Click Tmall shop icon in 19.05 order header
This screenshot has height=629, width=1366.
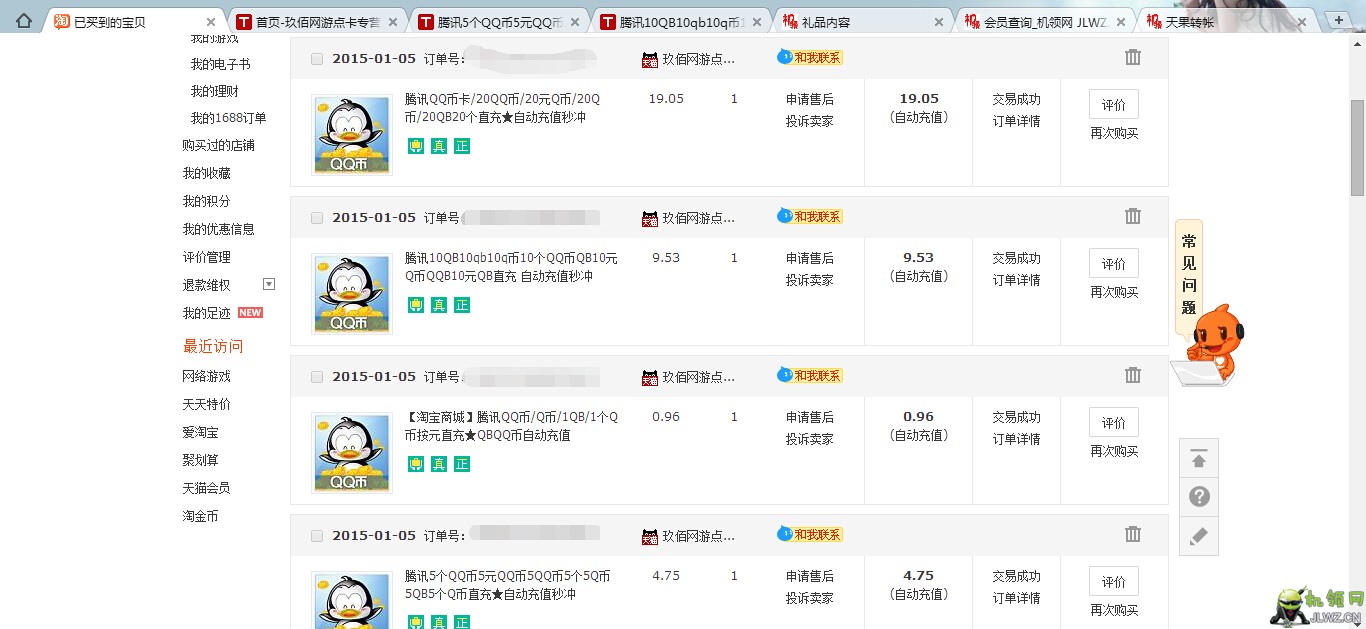pos(650,59)
